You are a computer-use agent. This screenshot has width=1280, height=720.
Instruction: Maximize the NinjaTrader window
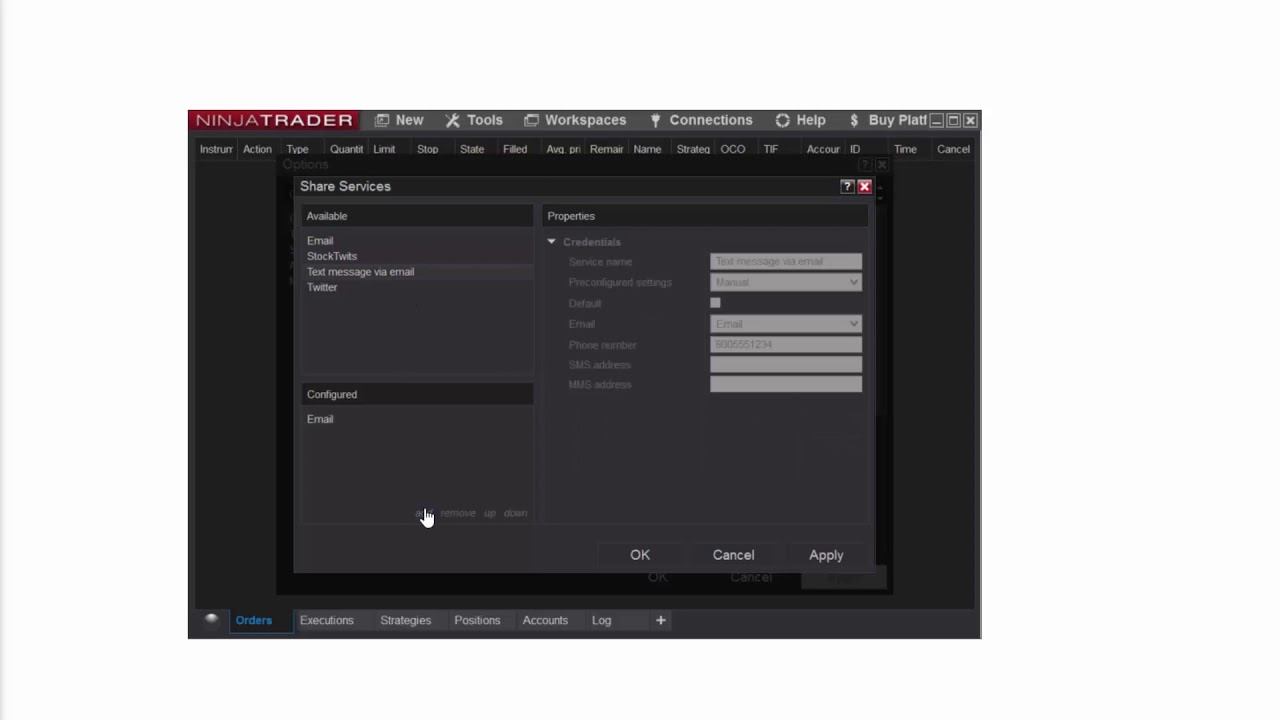(x=953, y=120)
